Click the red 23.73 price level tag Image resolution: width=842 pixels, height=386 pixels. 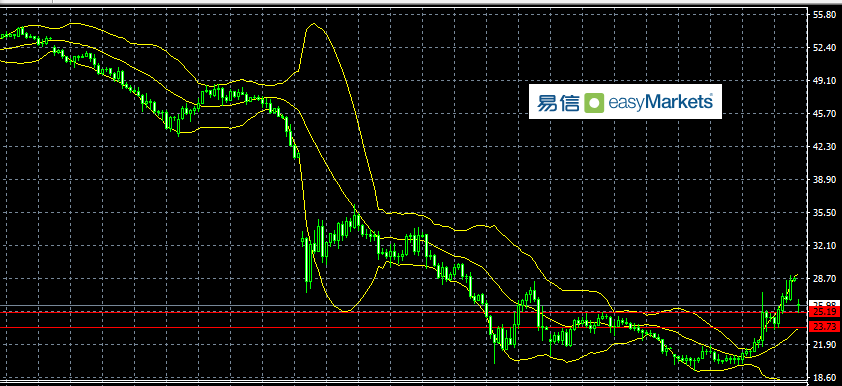click(x=825, y=327)
